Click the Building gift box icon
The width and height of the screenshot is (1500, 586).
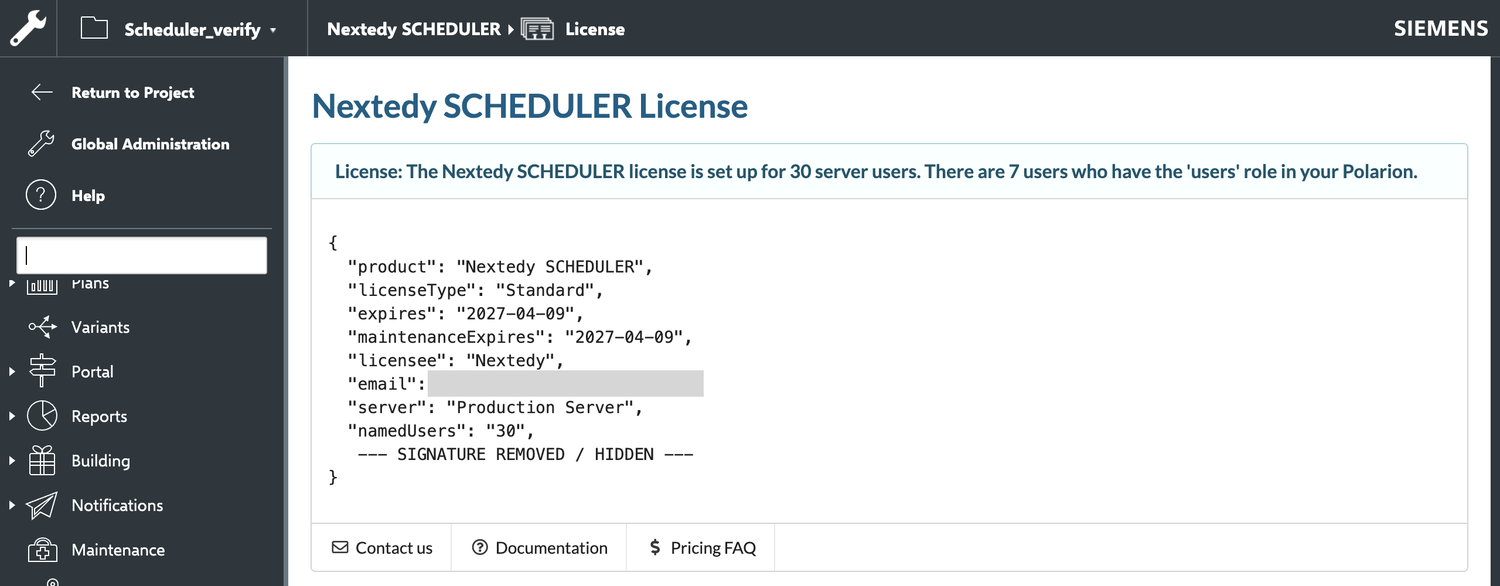(x=42, y=460)
